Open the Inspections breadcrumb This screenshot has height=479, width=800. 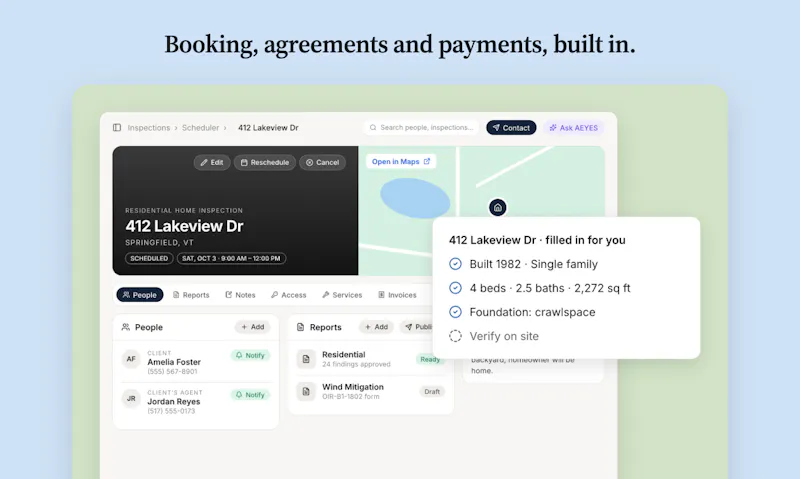pos(148,128)
